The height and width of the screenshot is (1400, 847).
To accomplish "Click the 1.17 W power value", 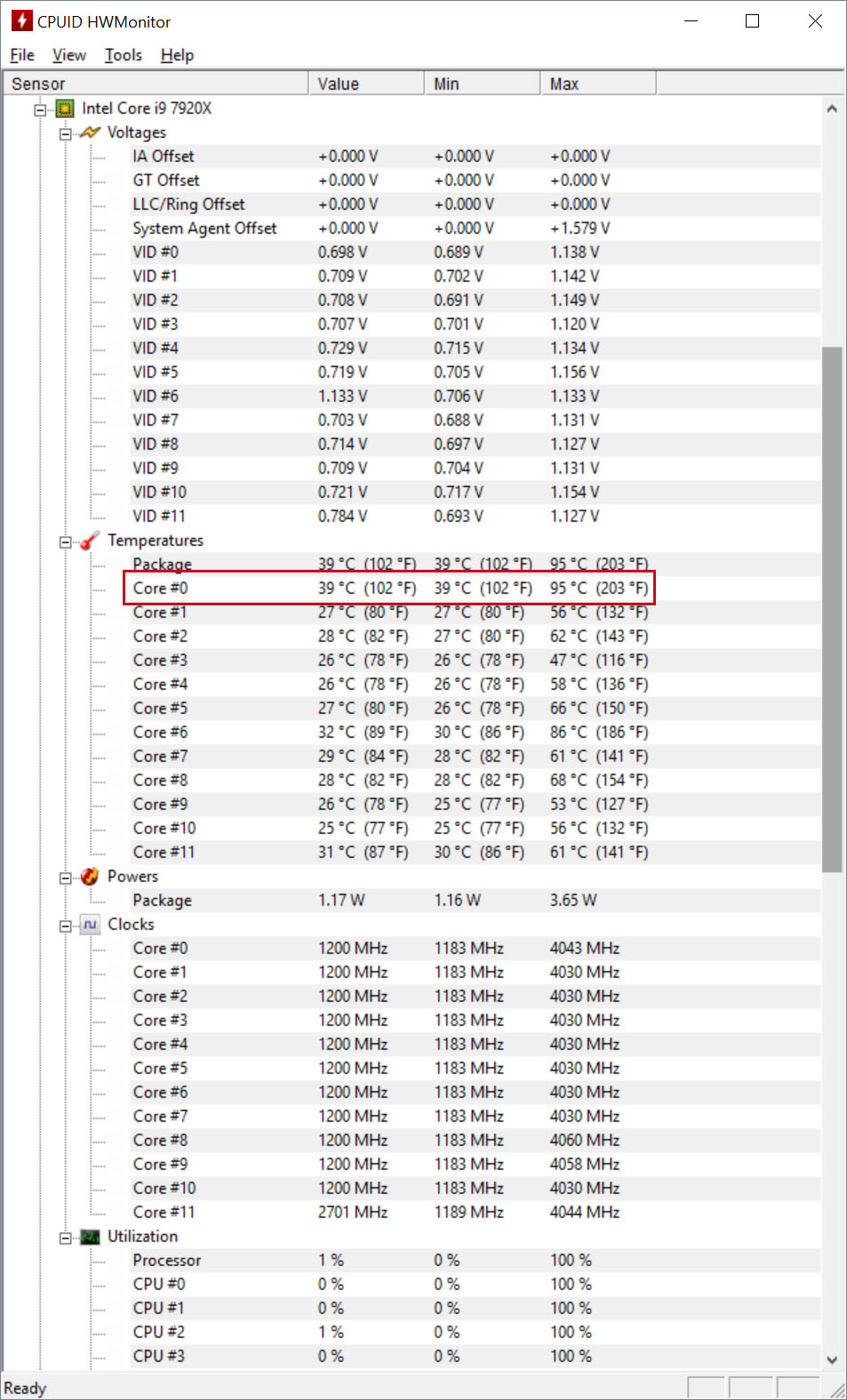I will pyautogui.click(x=341, y=900).
